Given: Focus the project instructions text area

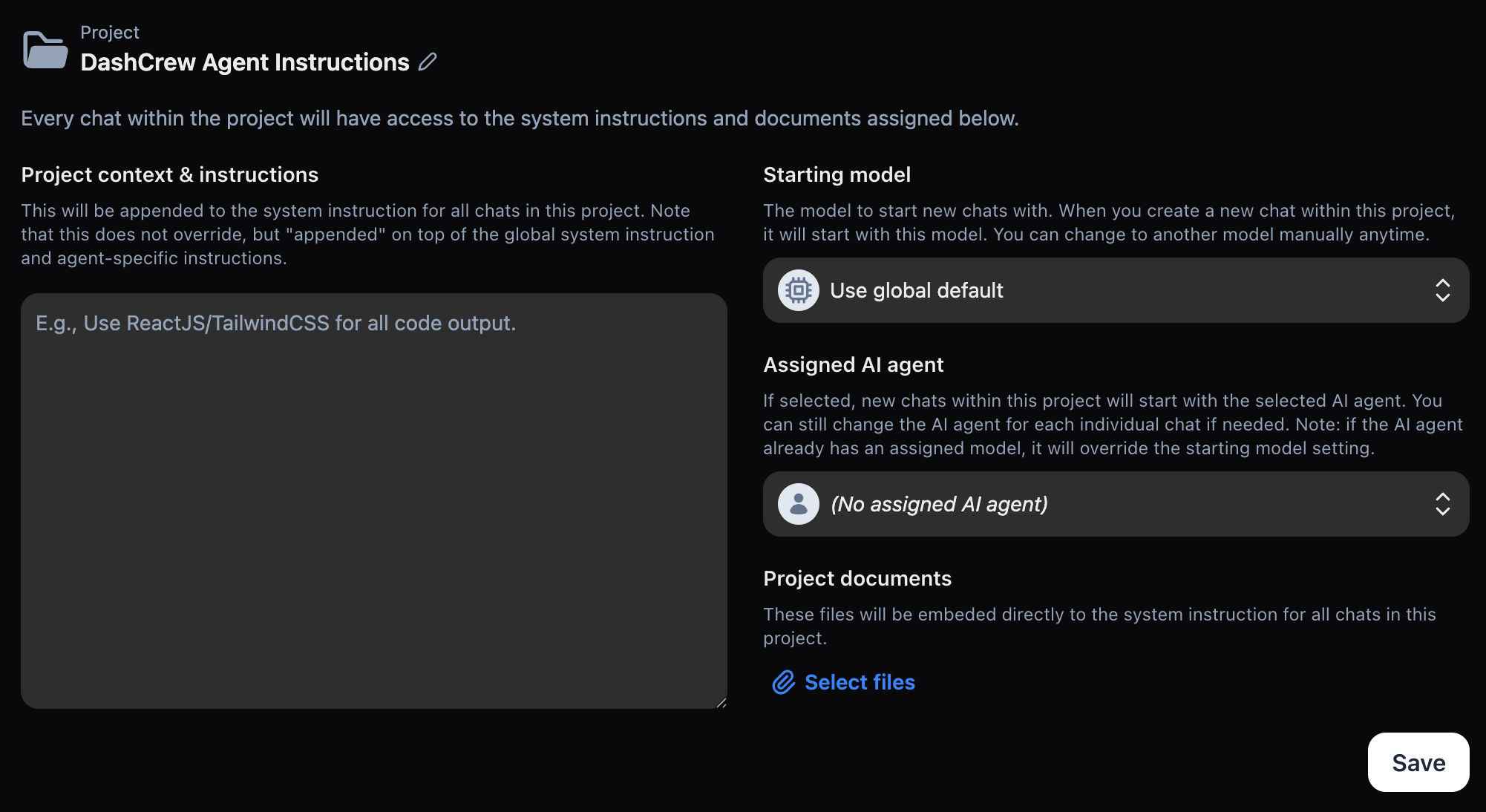Looking at the screenshot, I should (x=374, y=501).
